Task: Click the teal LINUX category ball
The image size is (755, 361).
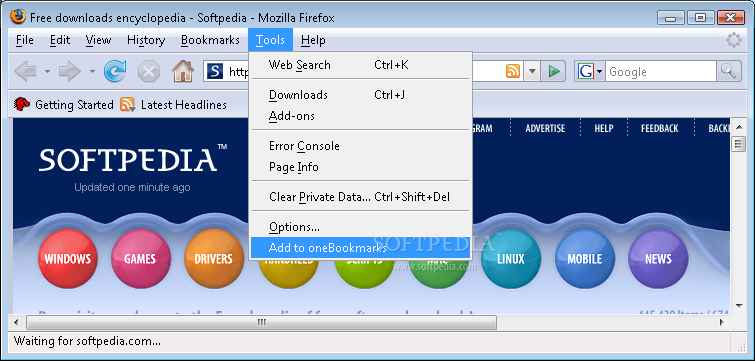Action: 510,258
